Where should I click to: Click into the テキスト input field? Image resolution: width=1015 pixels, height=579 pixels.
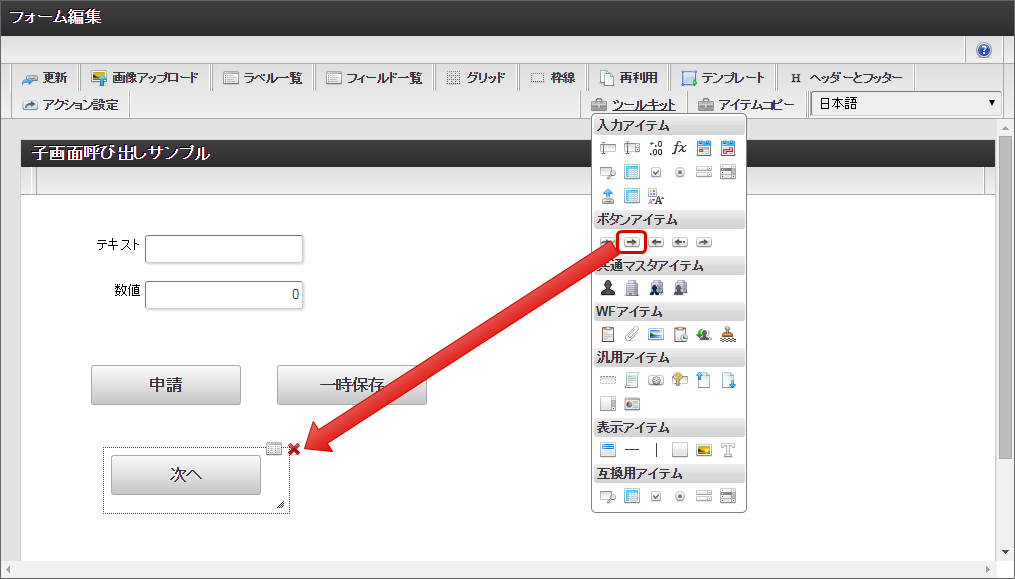224,249
